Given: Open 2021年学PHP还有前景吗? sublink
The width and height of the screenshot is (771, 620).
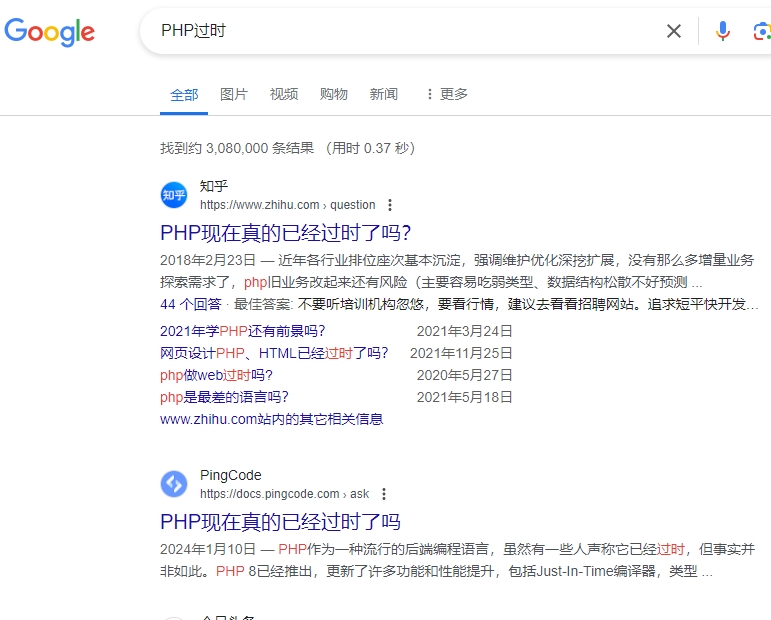Looking at the screenshot, I should point(242,331).
